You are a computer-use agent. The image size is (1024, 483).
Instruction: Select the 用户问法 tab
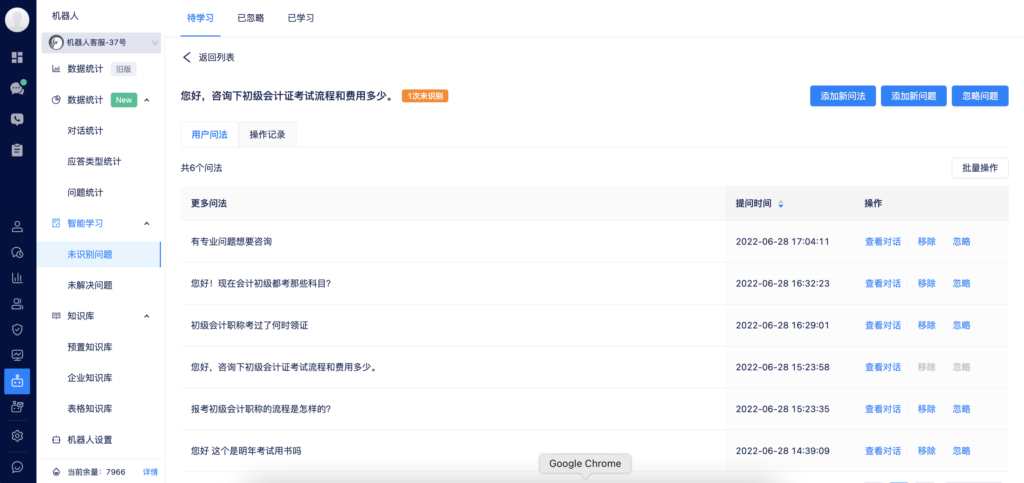point(210,135)
